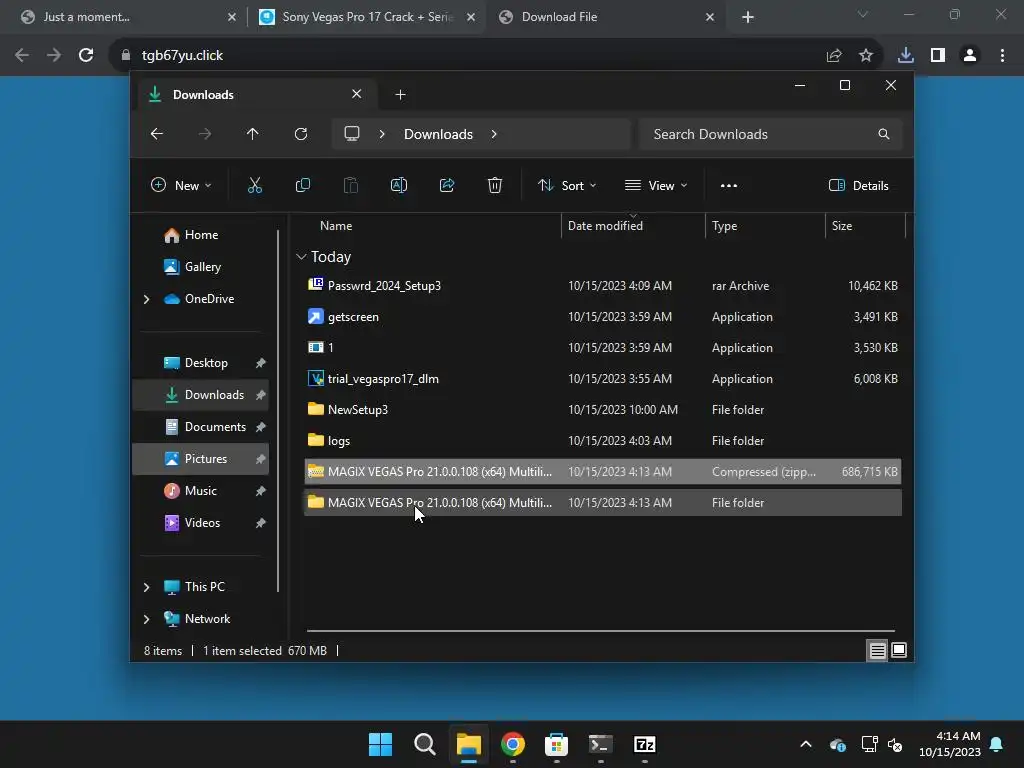Open 7-Zip from taskbar

click(645, 744)
